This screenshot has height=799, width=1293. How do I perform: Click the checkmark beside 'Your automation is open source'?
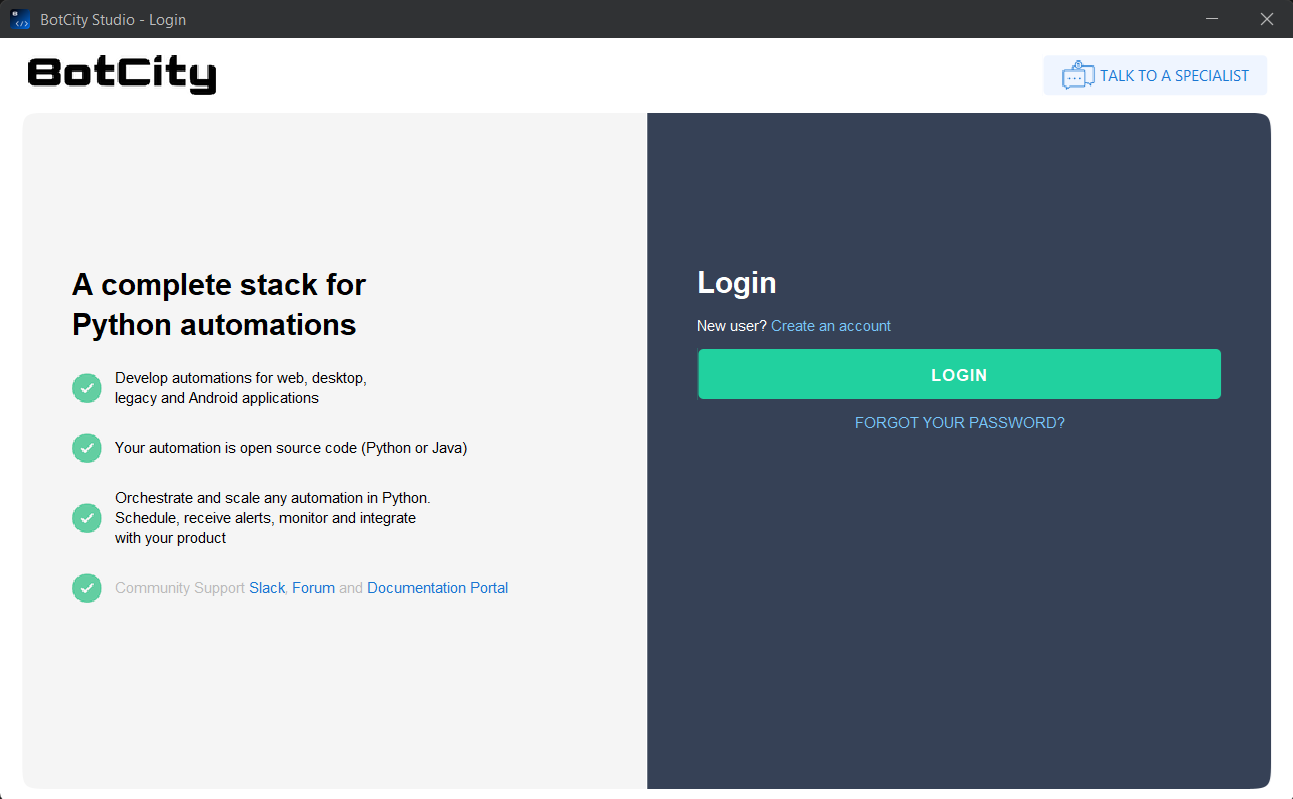87,448
